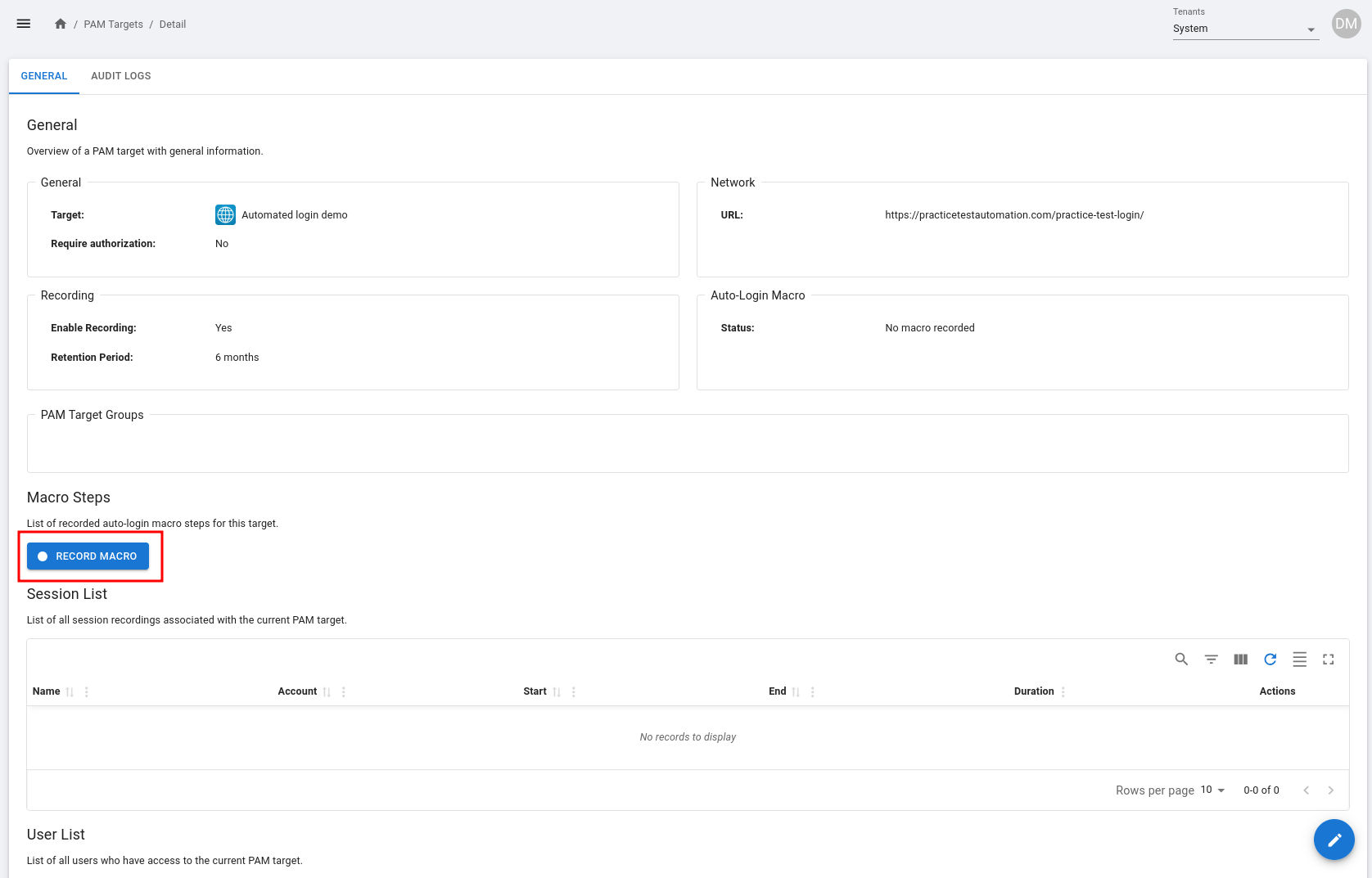Search the session list table

pos(1181,660)
